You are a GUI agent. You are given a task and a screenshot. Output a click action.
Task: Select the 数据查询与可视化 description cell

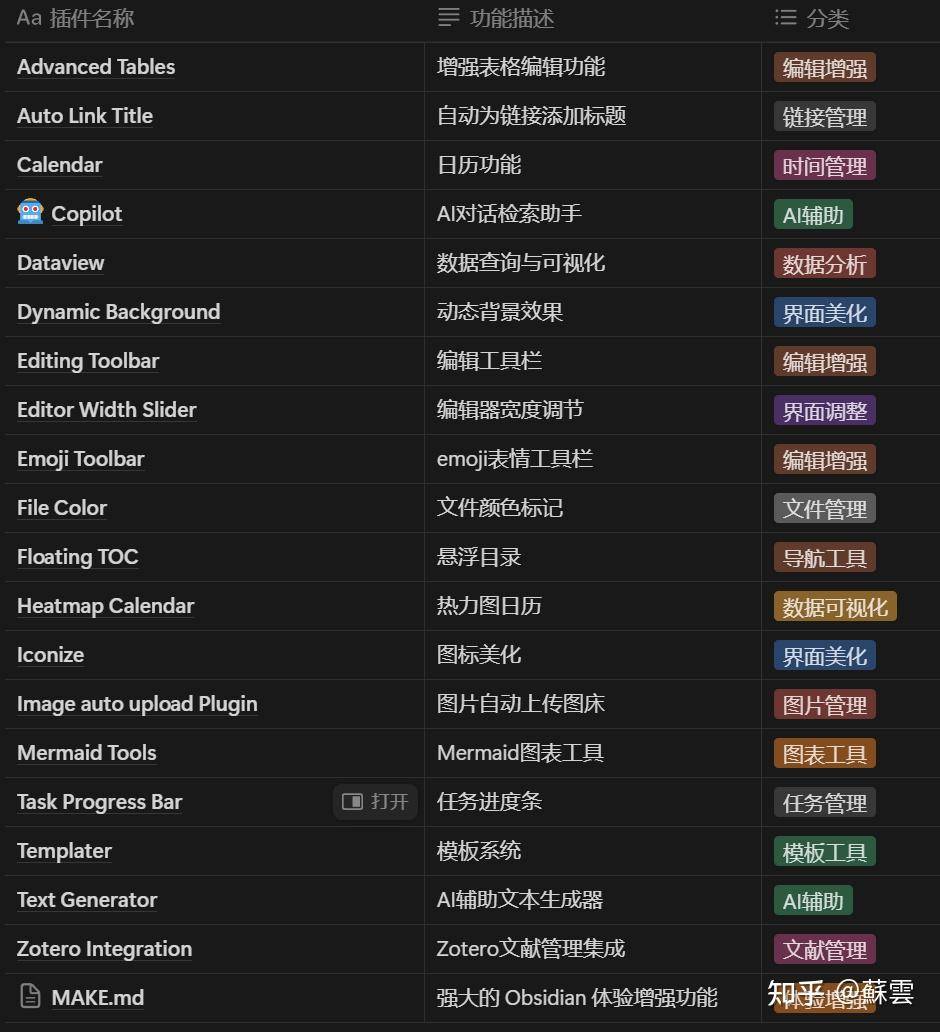(592, 263)
